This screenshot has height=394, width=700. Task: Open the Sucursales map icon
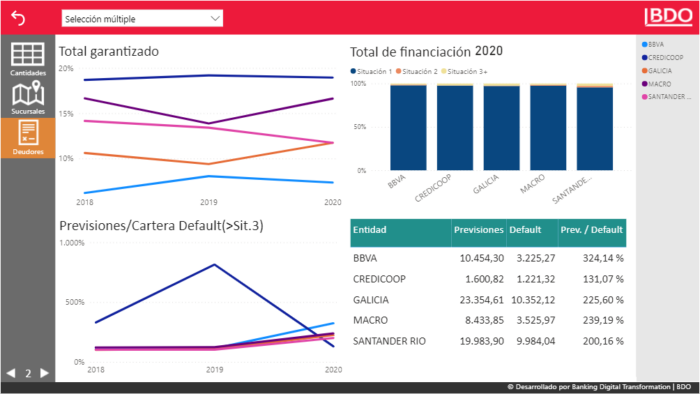click(x=28, y=93)
